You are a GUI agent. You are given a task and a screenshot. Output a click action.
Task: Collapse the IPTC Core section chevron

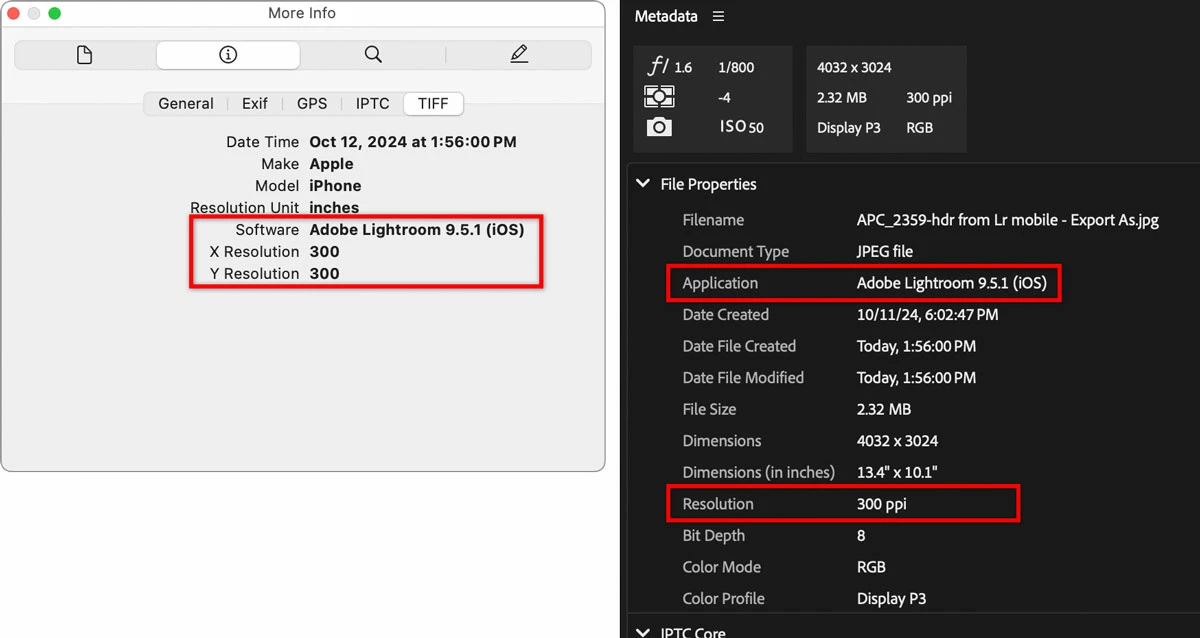(x=643, y=631)
